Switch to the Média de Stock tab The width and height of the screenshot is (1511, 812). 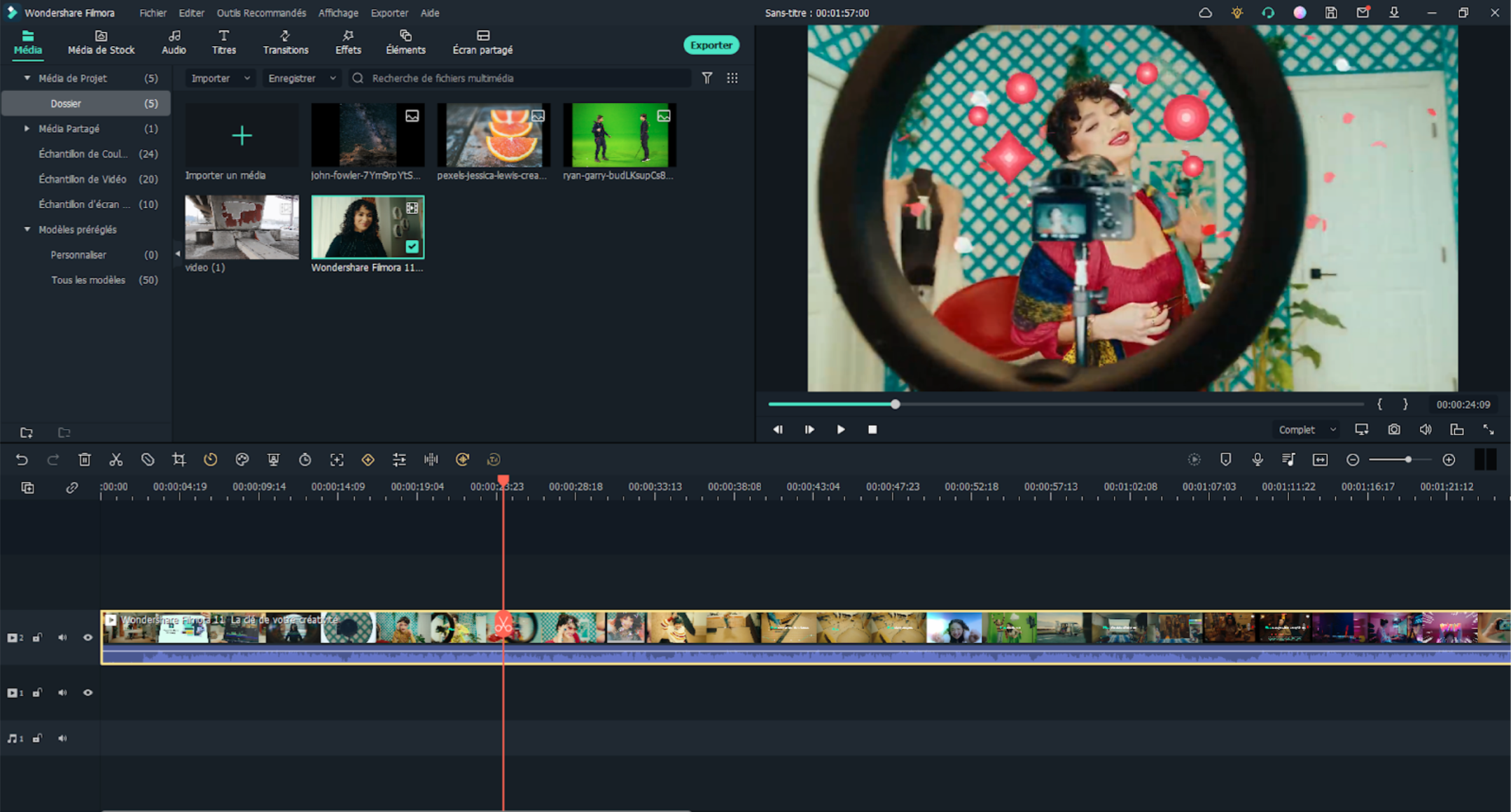tap(101, 42)
